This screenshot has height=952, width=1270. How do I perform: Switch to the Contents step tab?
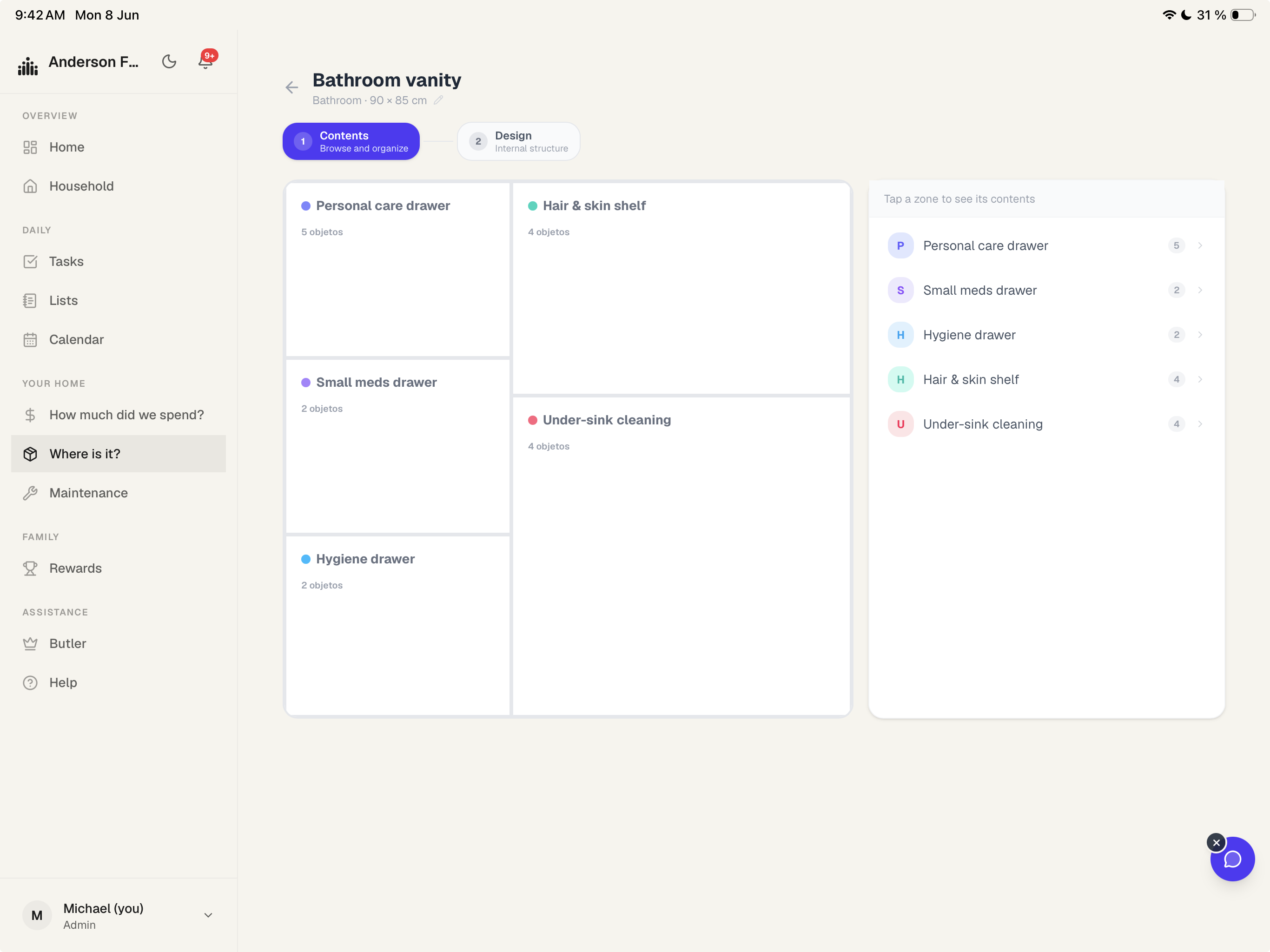point(351,141)
